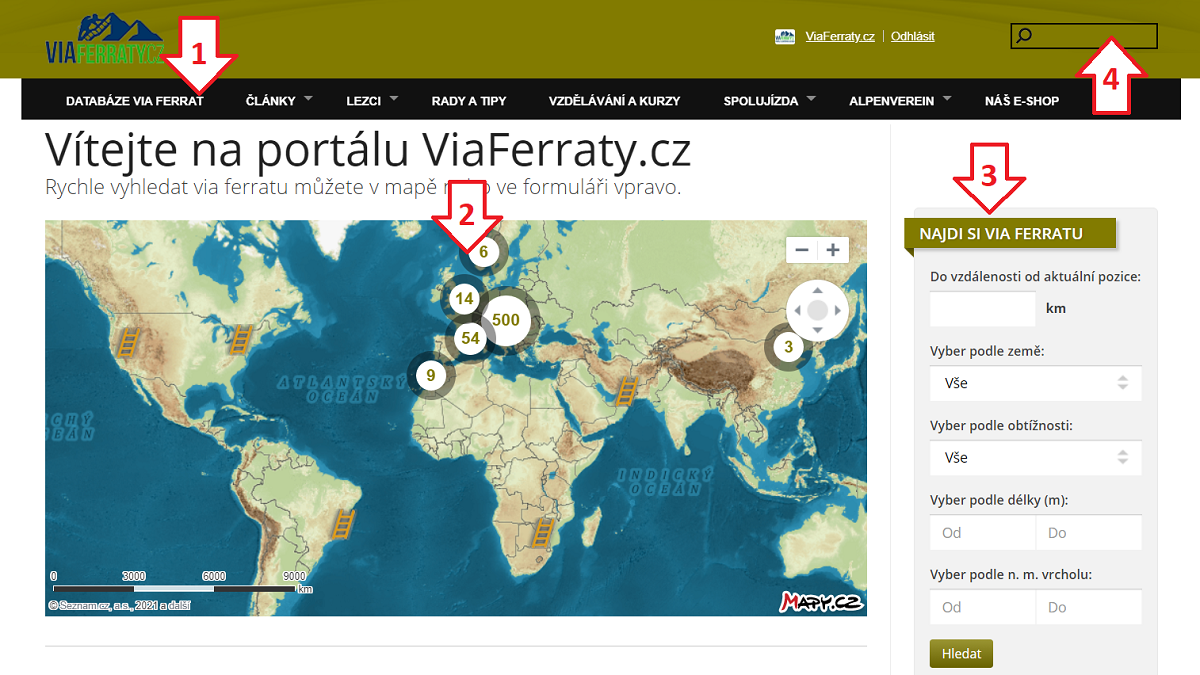Viewport: 1200px width, 675px height.
Task: Expand the large cluster with 500 ferratas
Action: click(x=506, y=320)
